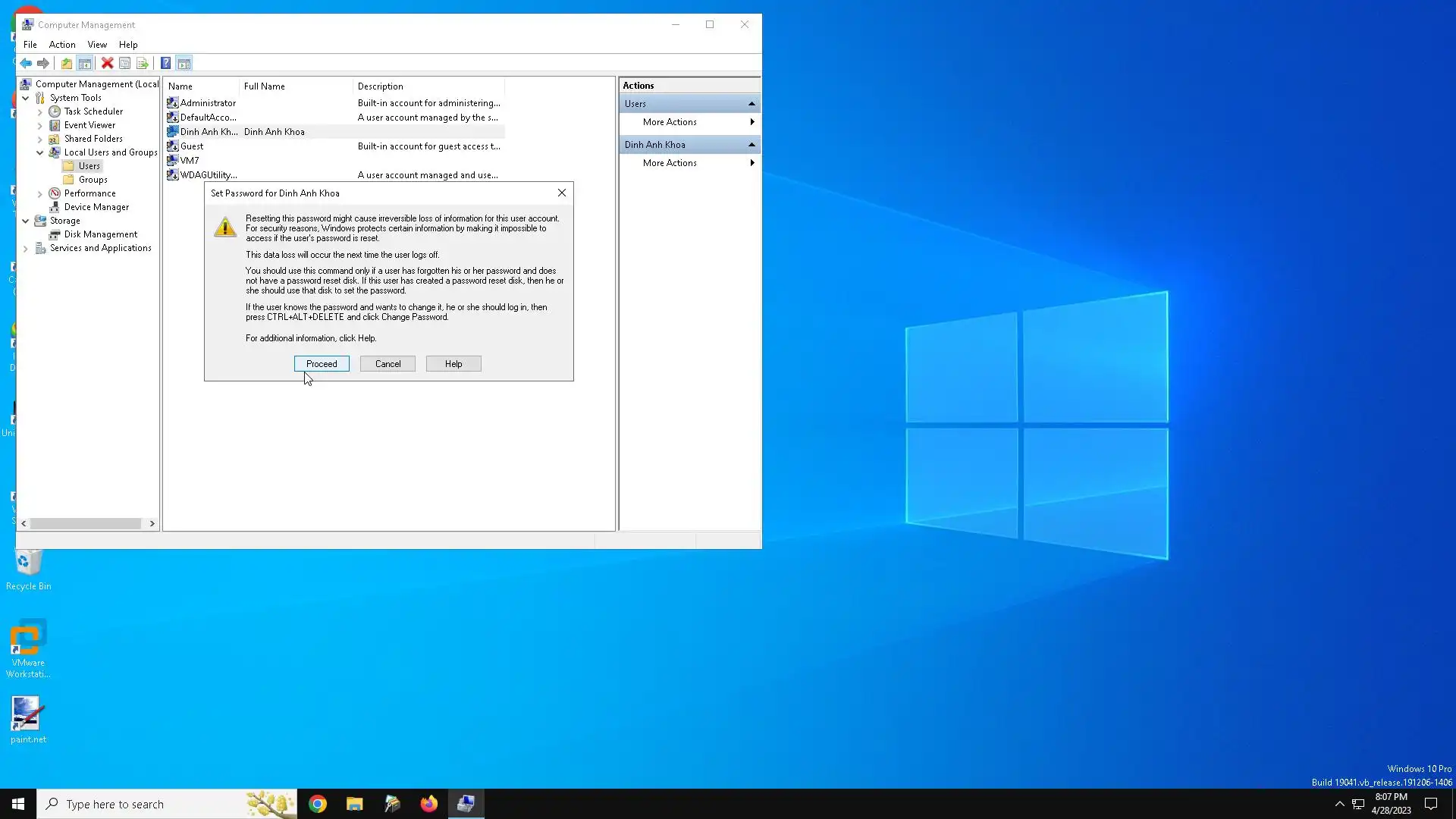Click the Properties toolbar icon

click(124, 63)
